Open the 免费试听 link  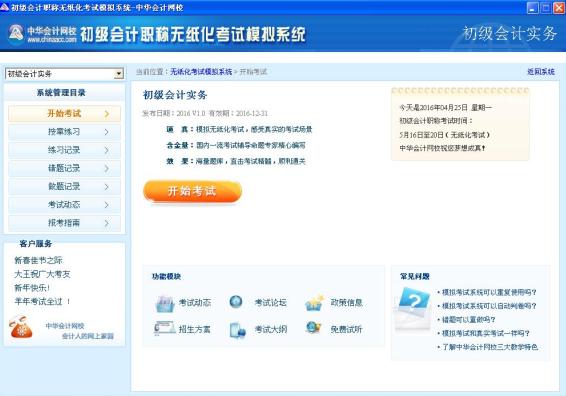coord(347,329)
